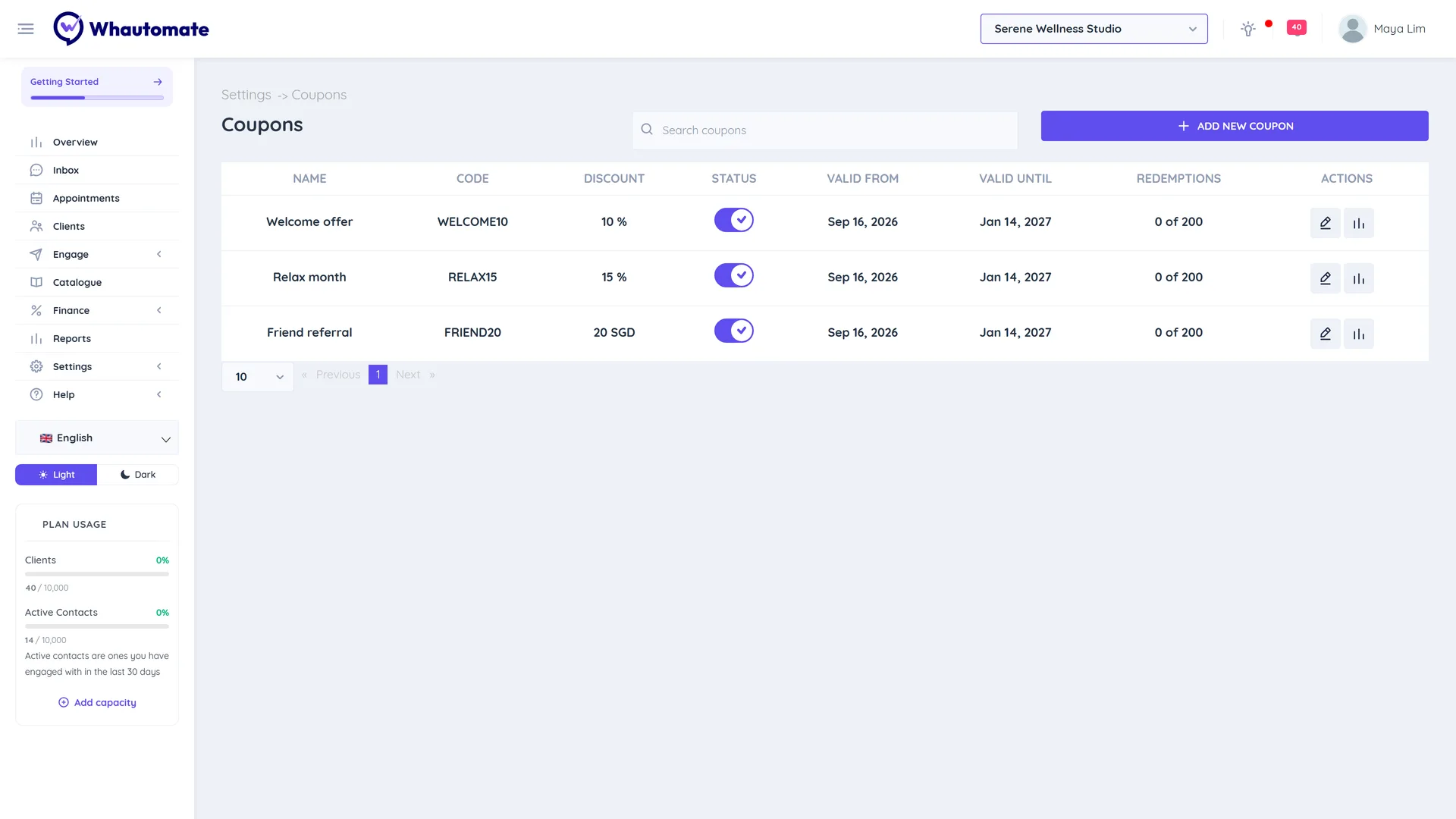The width and height of the screenshot is (1456, 819).
Task: Edit the Welcome offer coupon
Action: (1325, 223)
